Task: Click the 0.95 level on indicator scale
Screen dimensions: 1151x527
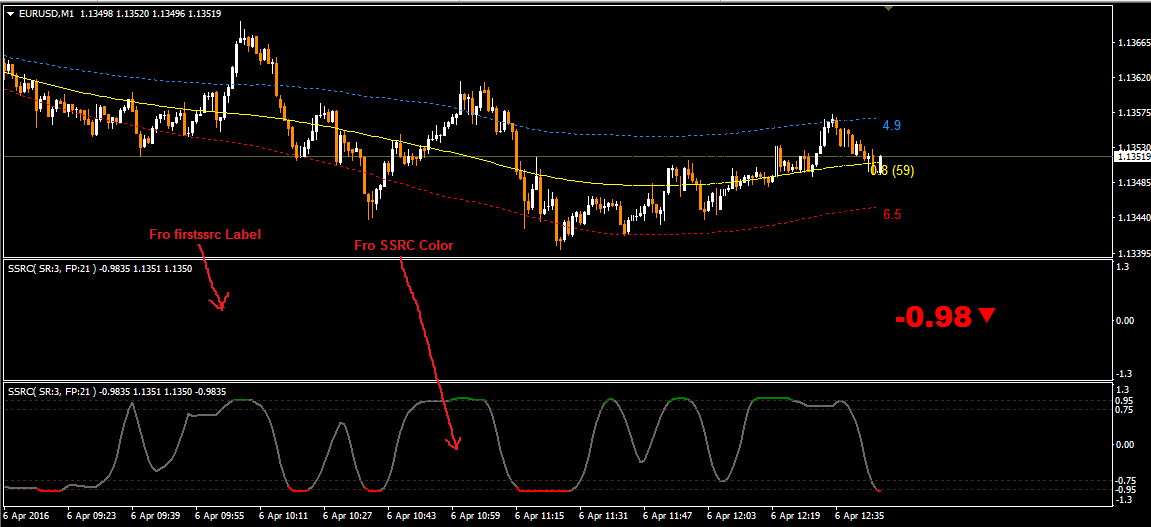Action: coord(1124,401)
